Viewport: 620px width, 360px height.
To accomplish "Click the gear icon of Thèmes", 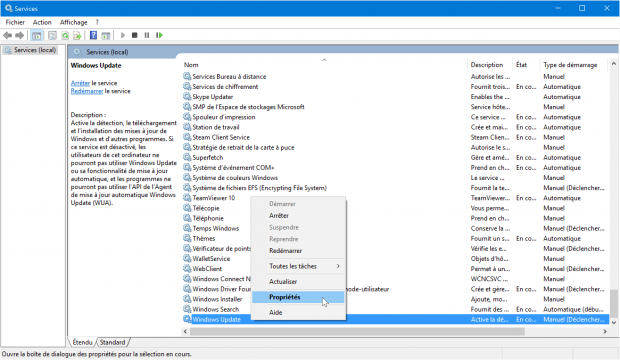I will tap(187, 238).
